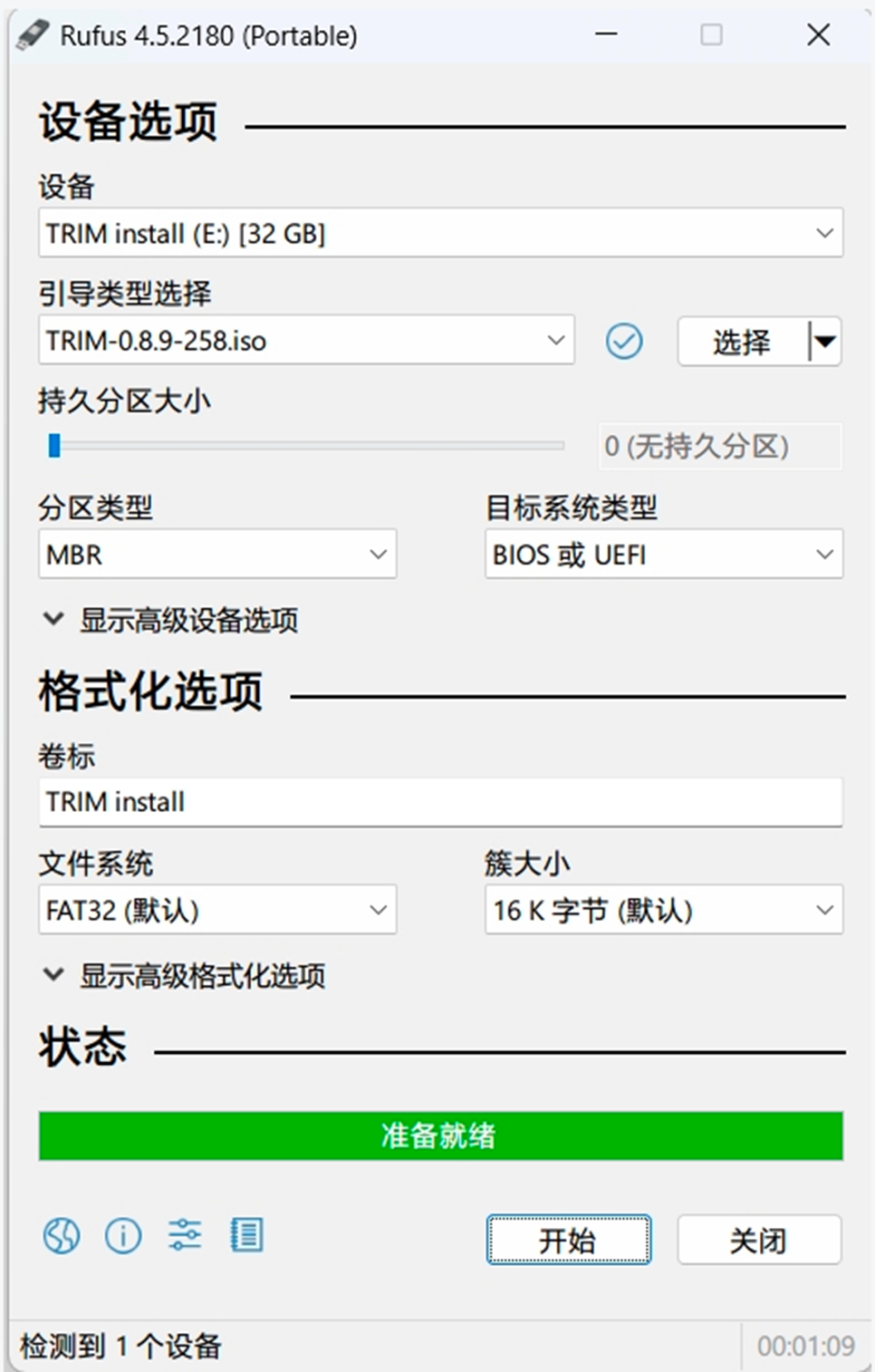875x1372 pixels.
Task: Click the 卷标 text field
Action: 440,802
